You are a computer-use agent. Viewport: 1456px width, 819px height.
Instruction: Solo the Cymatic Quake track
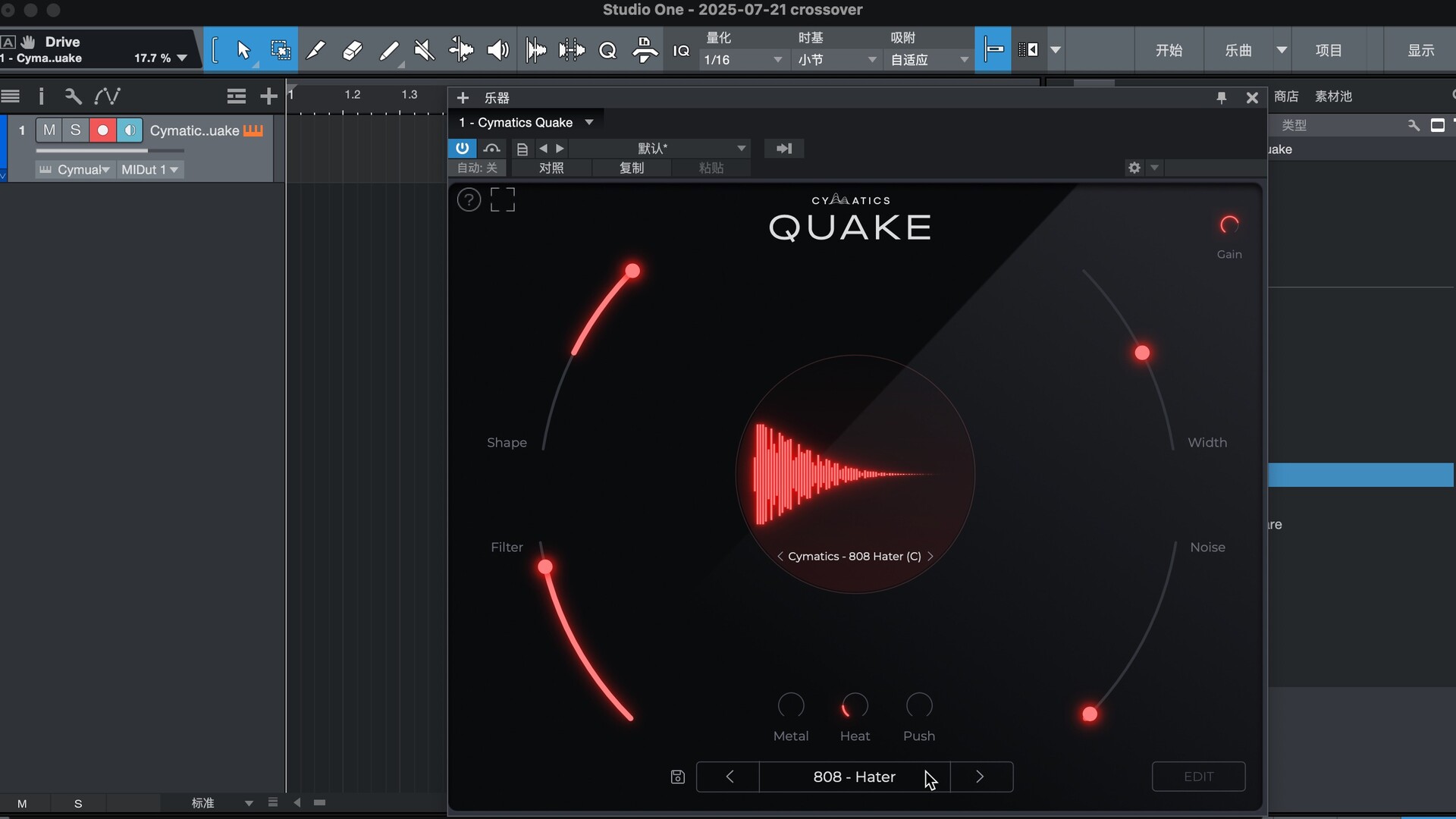75,130
